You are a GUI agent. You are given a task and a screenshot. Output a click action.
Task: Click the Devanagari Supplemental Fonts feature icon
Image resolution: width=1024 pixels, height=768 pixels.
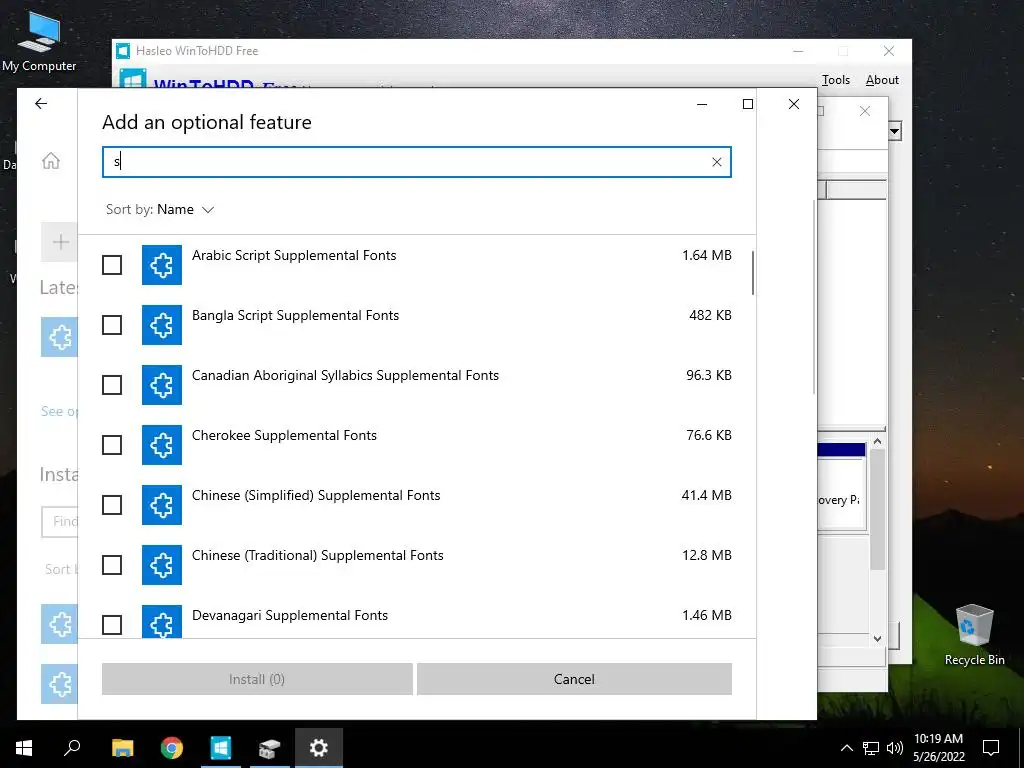(x=162, y=622)
